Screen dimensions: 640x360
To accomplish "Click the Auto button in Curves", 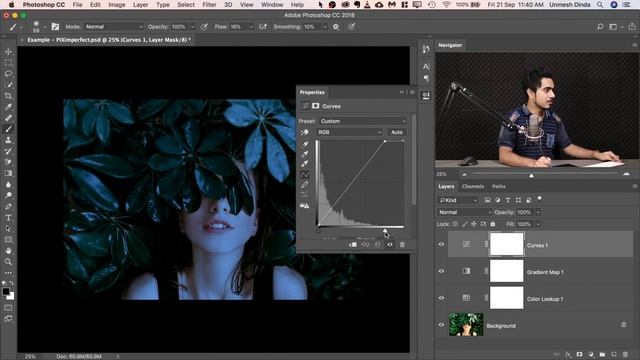I will (397, 132).
